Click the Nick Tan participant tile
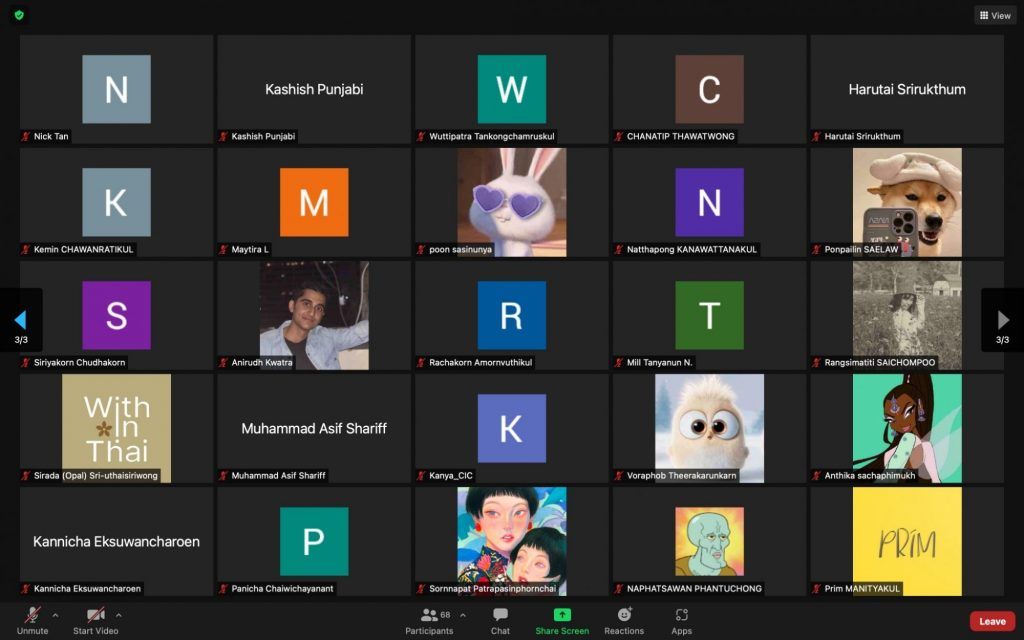This screenshot has height=640, width=1024. tap(116, 89)
